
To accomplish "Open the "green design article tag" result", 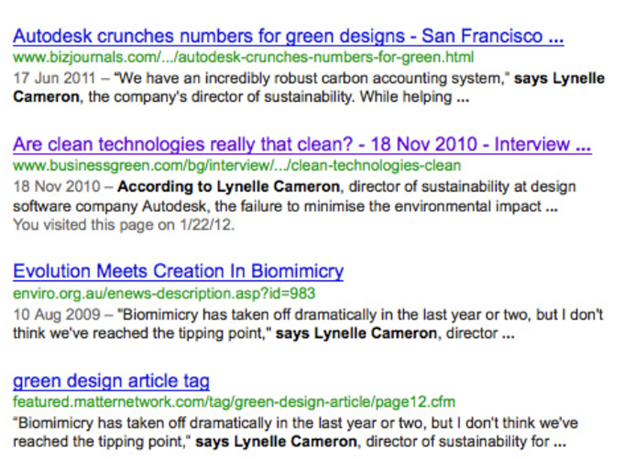I will [111, 381].
